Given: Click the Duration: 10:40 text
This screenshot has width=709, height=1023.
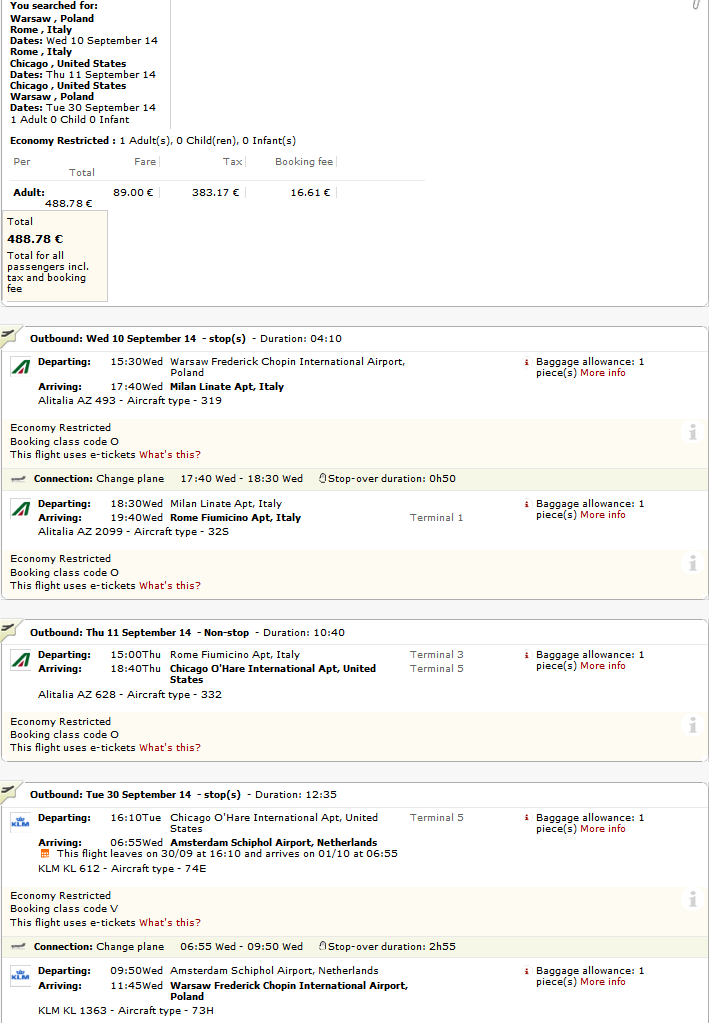Looking at the screenshot, I should pyautogui.click(x=304, y=633).
